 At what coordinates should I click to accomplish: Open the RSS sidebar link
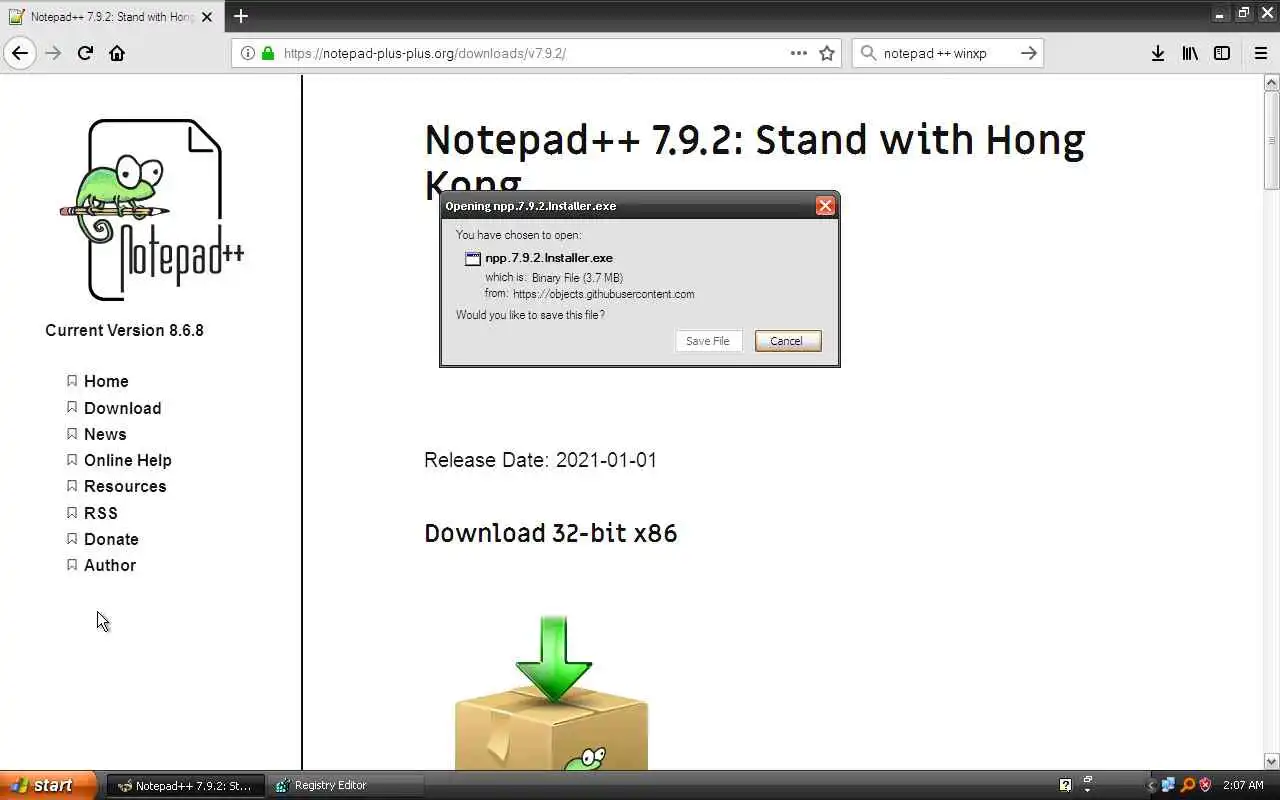(x=101, y=513)
